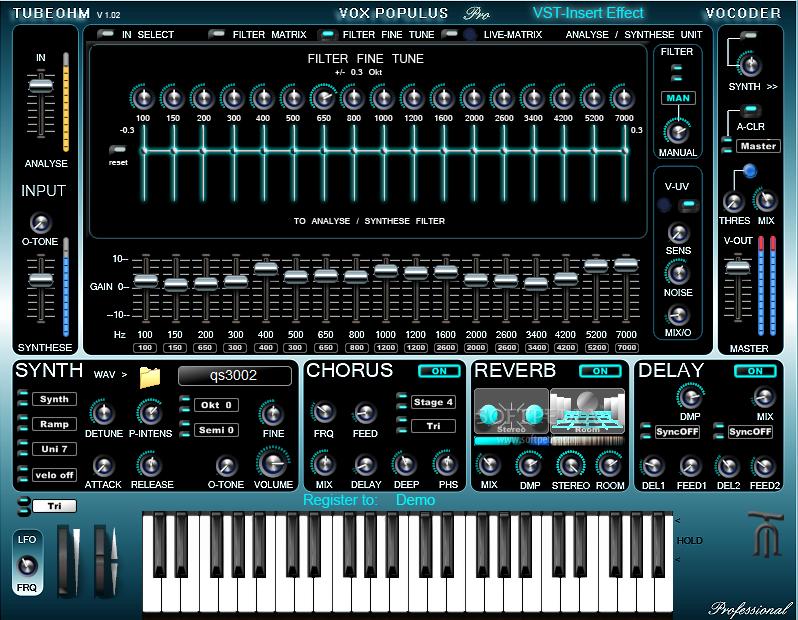Toggle the Delay ON switch
The image size is (798, 620).
click(755, 371)
